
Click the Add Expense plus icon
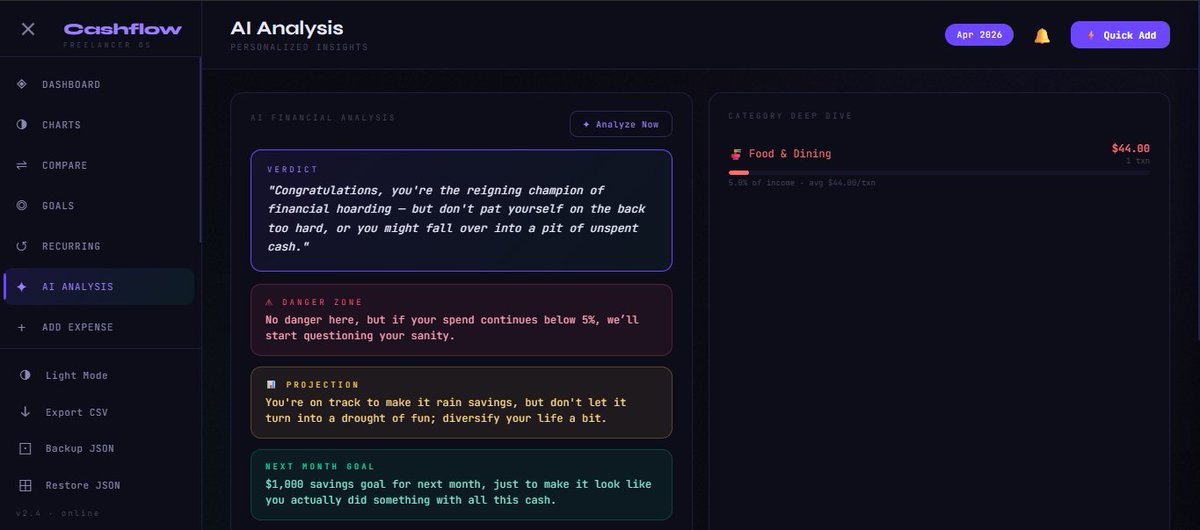(x=22, y=327)
